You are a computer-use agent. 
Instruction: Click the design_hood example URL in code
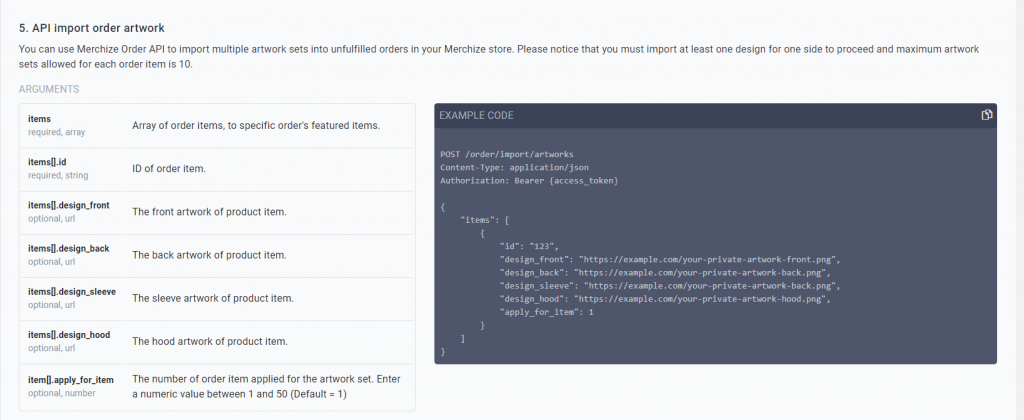[x=702, y=299]
